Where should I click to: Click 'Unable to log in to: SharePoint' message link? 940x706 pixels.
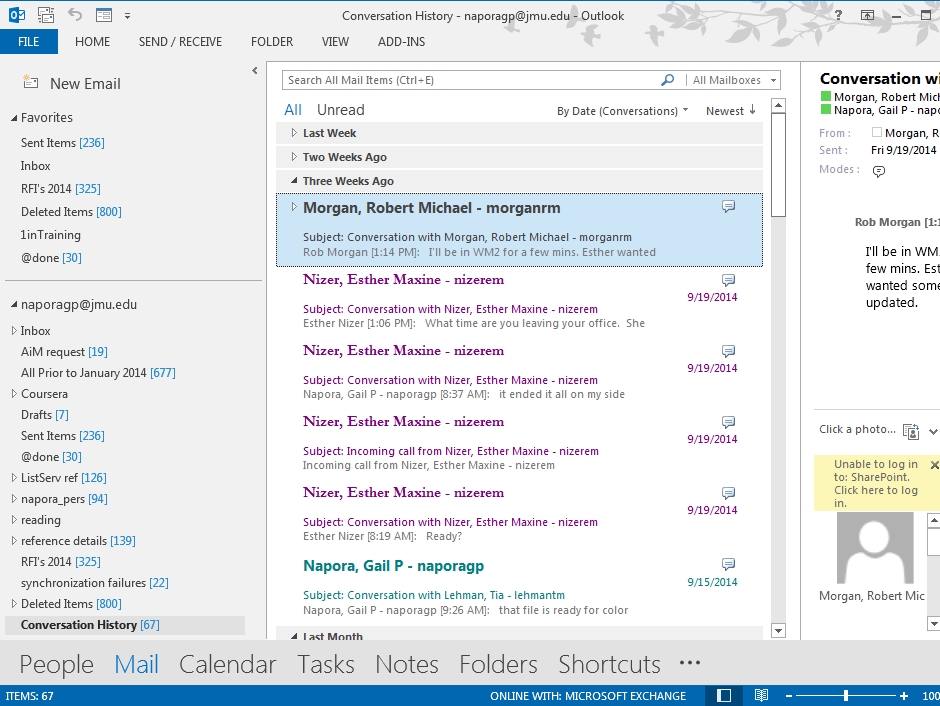point(875,484)
